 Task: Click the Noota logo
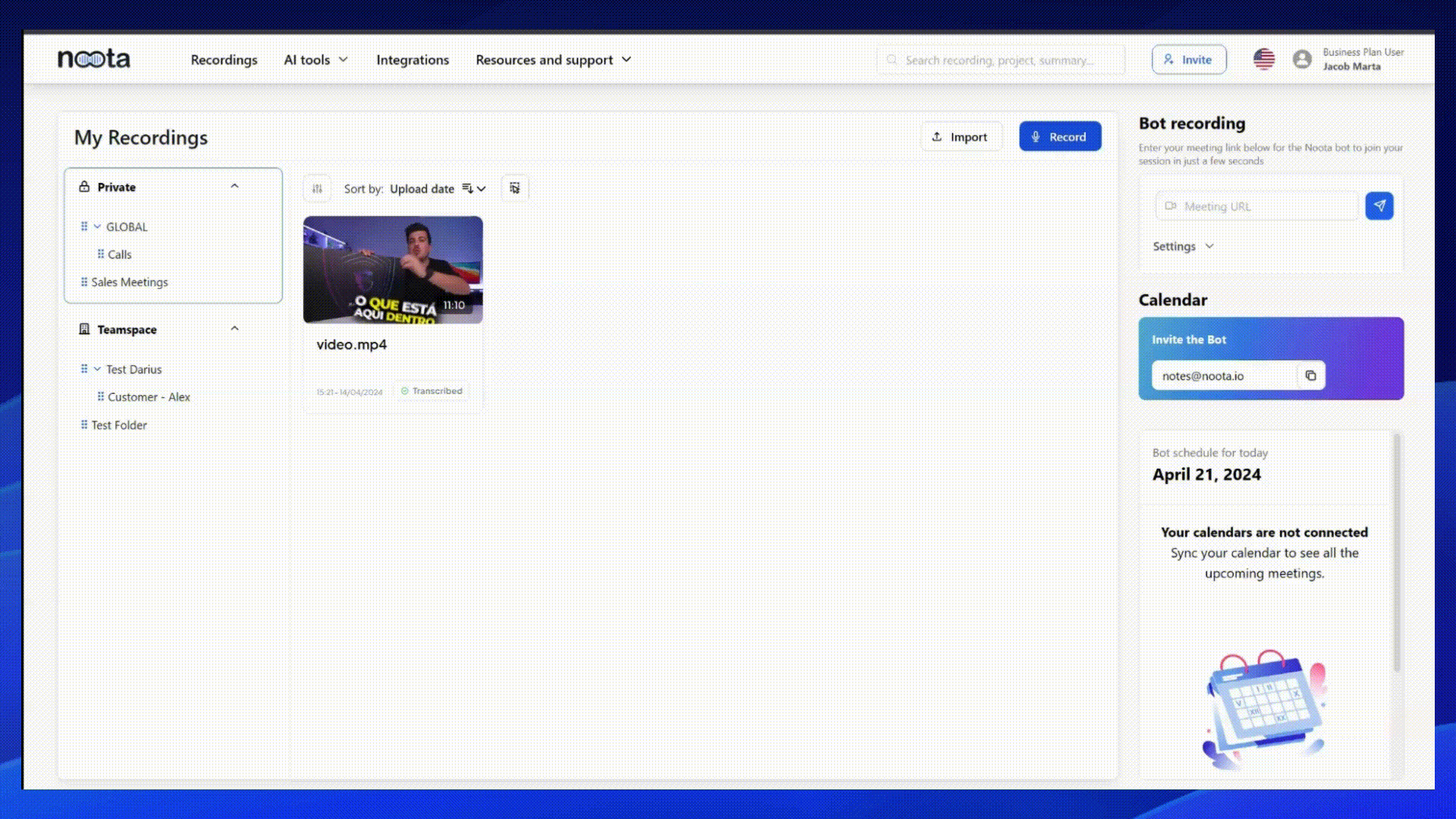[x=94, y=59]
